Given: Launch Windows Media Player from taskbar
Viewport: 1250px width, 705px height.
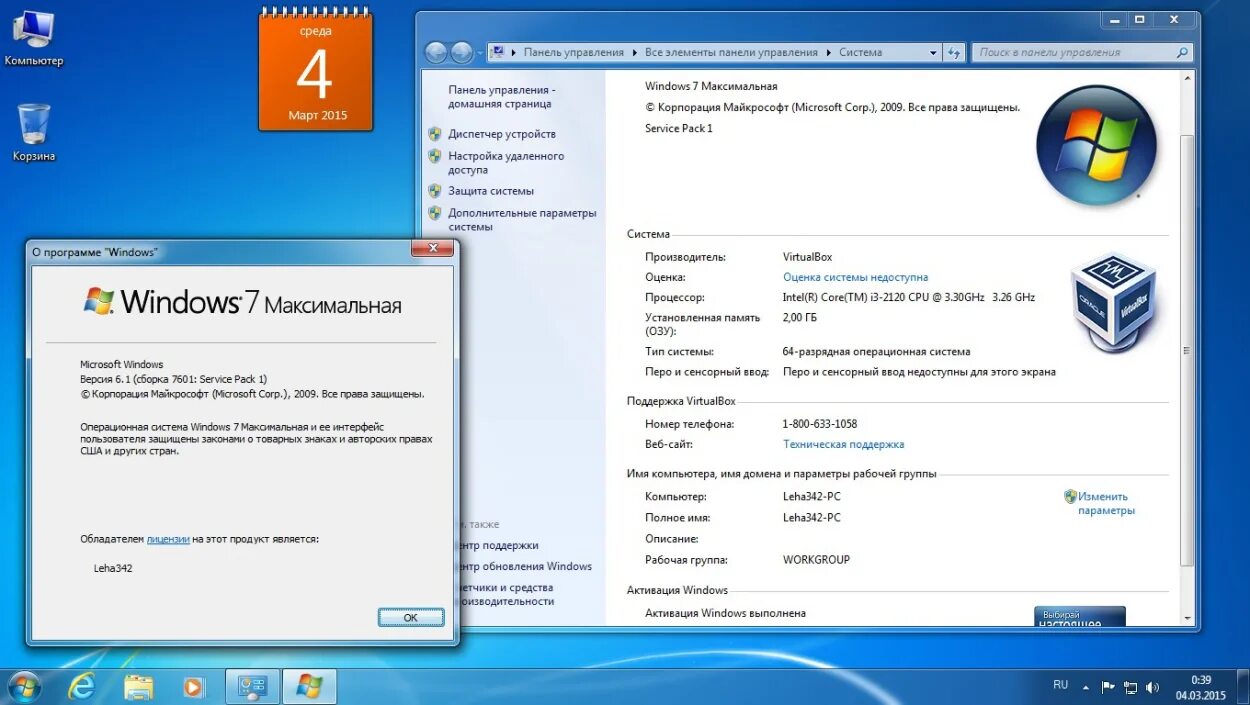Looking at the screenshot, I should [193, 687].
